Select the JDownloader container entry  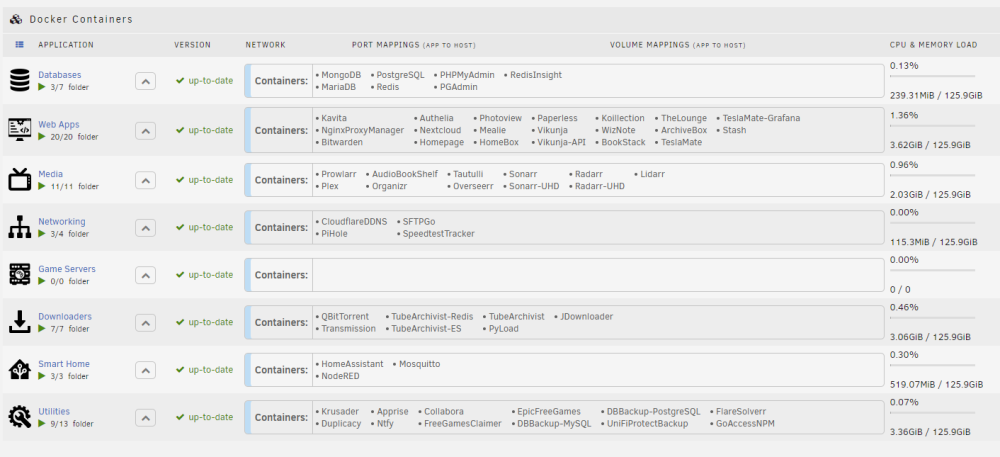pyautogui.click(x=587, y=316)
